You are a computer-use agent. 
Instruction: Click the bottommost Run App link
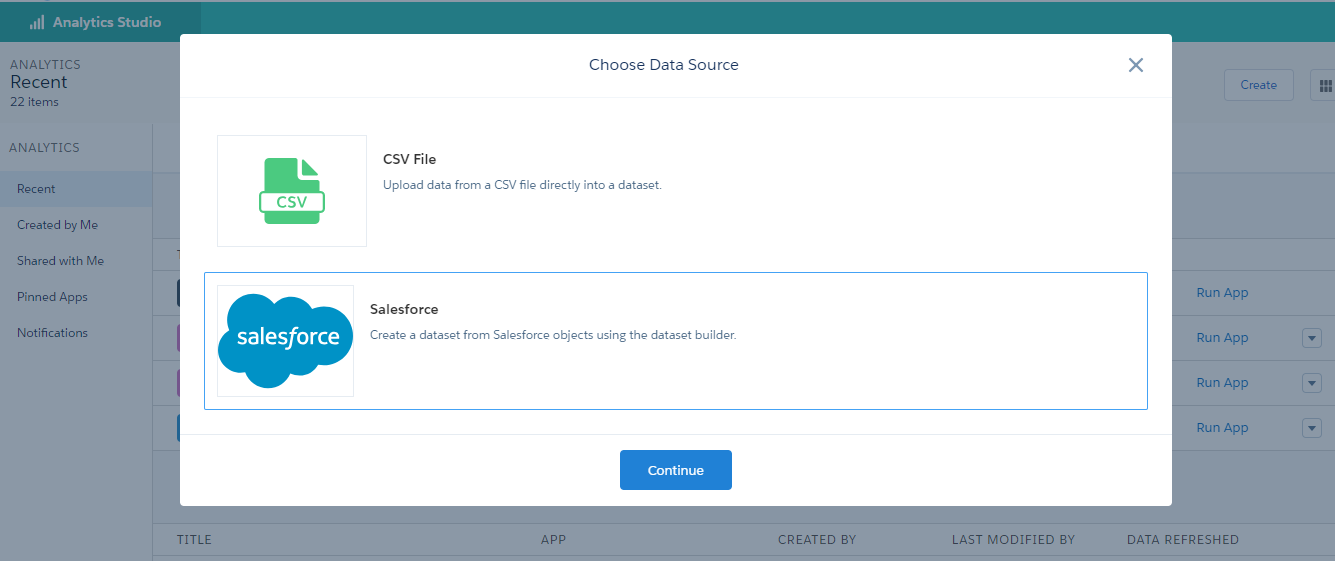[x=1222, y=428]
